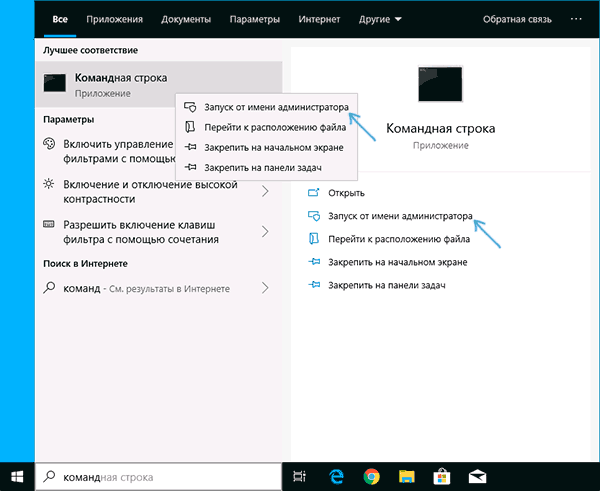
Task: Click pin icon beside context menu's Закрепить на начальном экране
Action: pyautogui.click(x=190, y=147)
